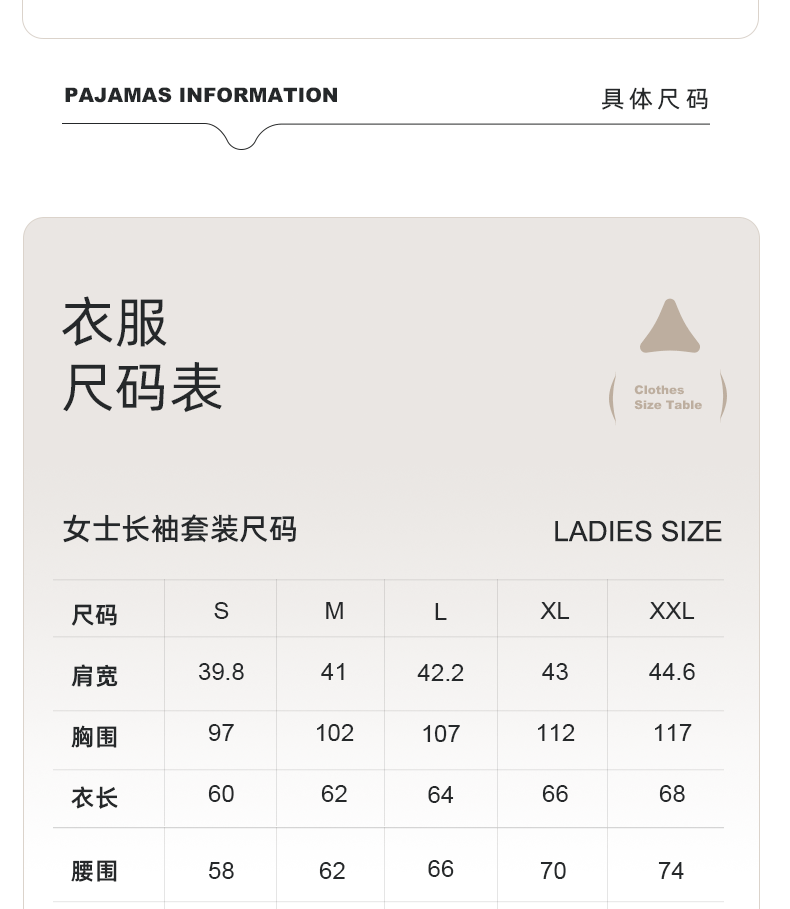Click the 尺码 table header cell

[x=94, y=615]
